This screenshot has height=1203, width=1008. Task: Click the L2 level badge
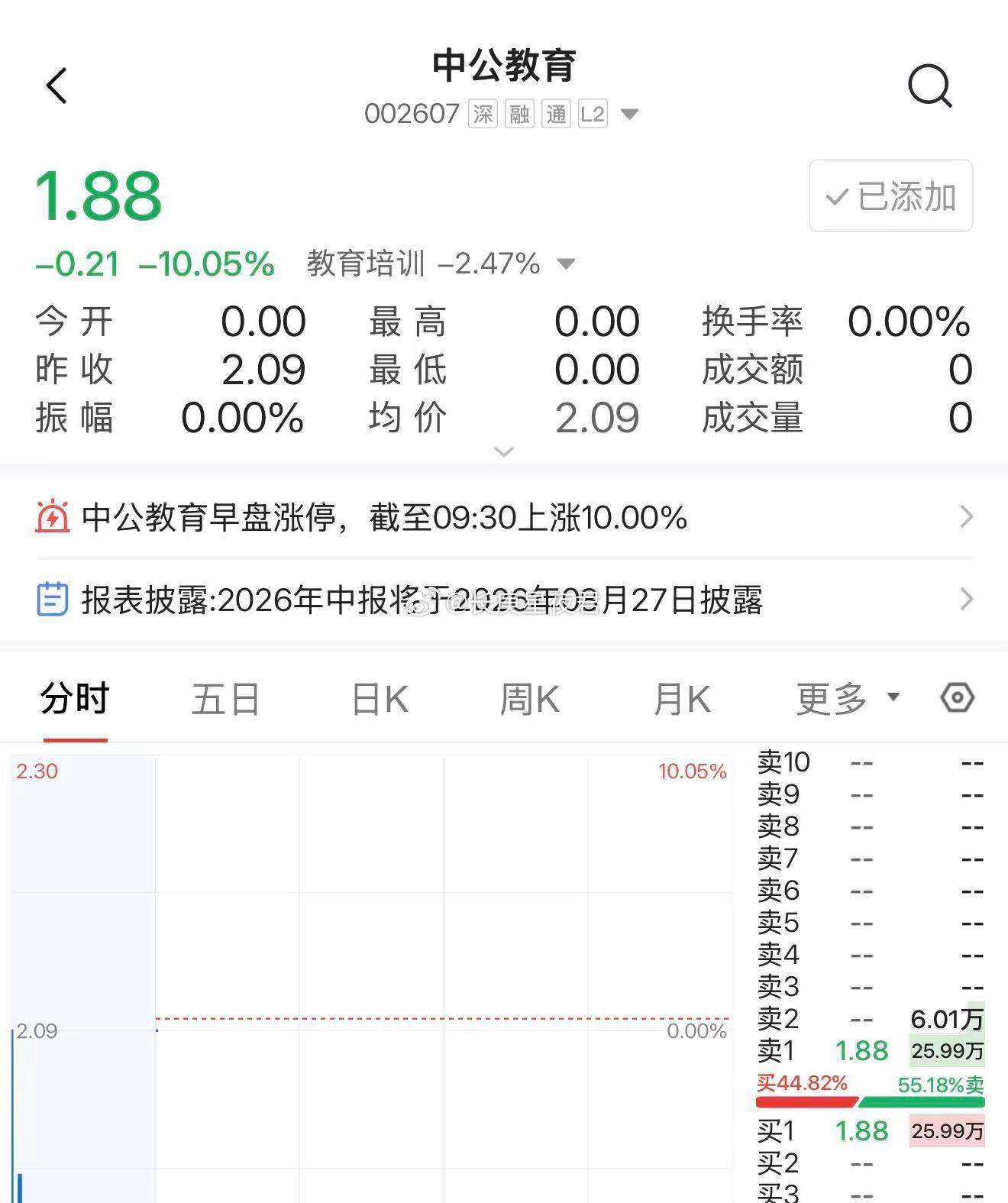pos(593,115)
